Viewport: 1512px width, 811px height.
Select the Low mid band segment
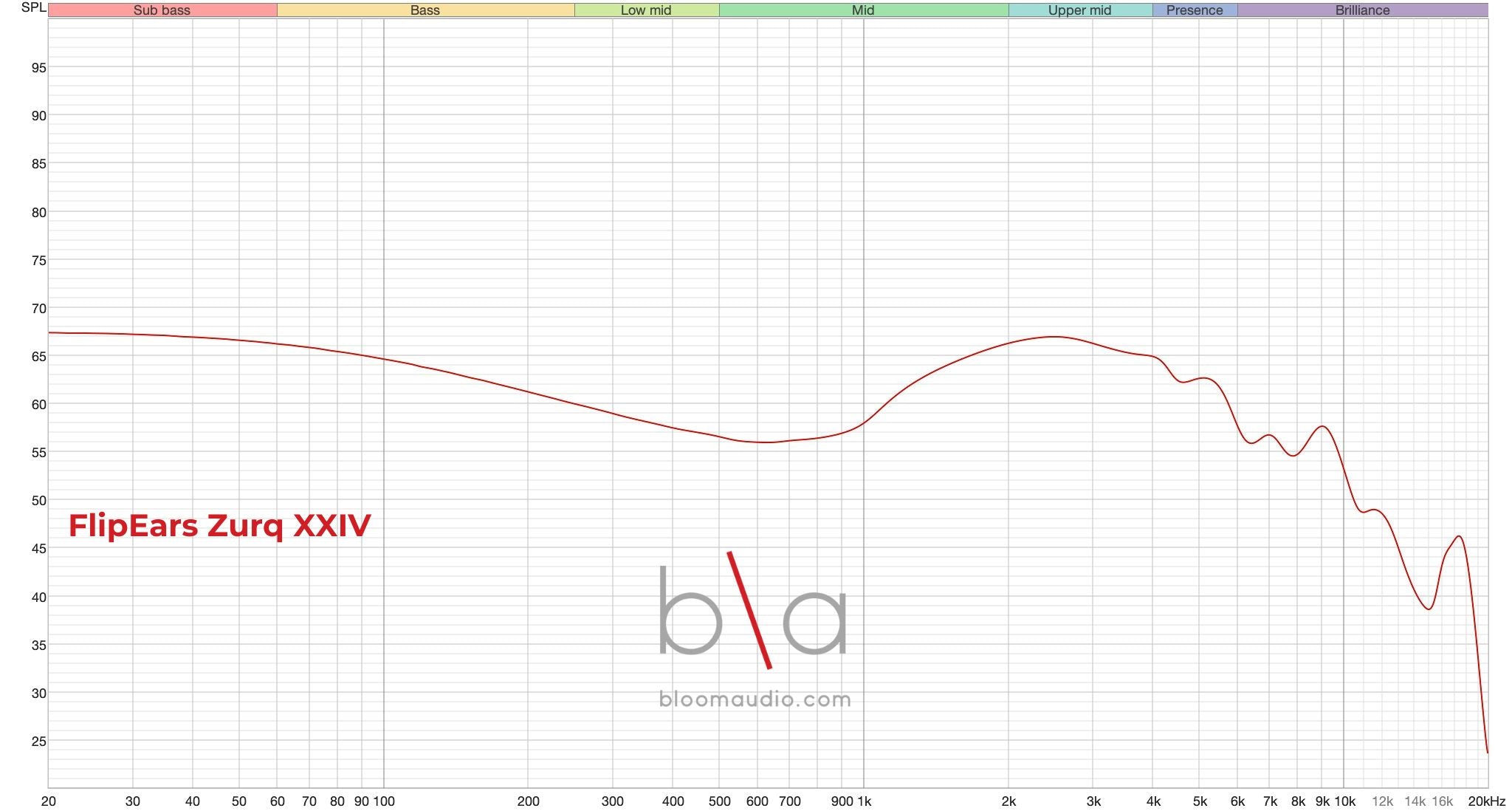(646, 10)
